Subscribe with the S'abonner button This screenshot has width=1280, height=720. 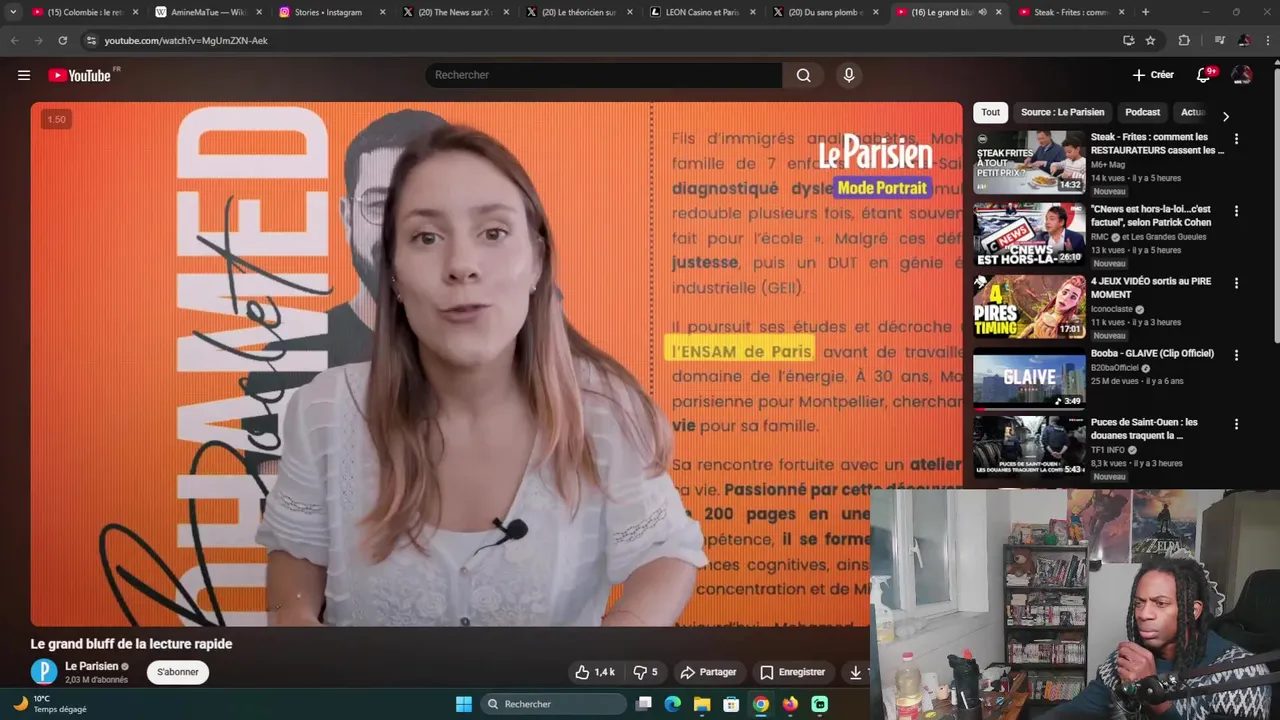[178, 672]
